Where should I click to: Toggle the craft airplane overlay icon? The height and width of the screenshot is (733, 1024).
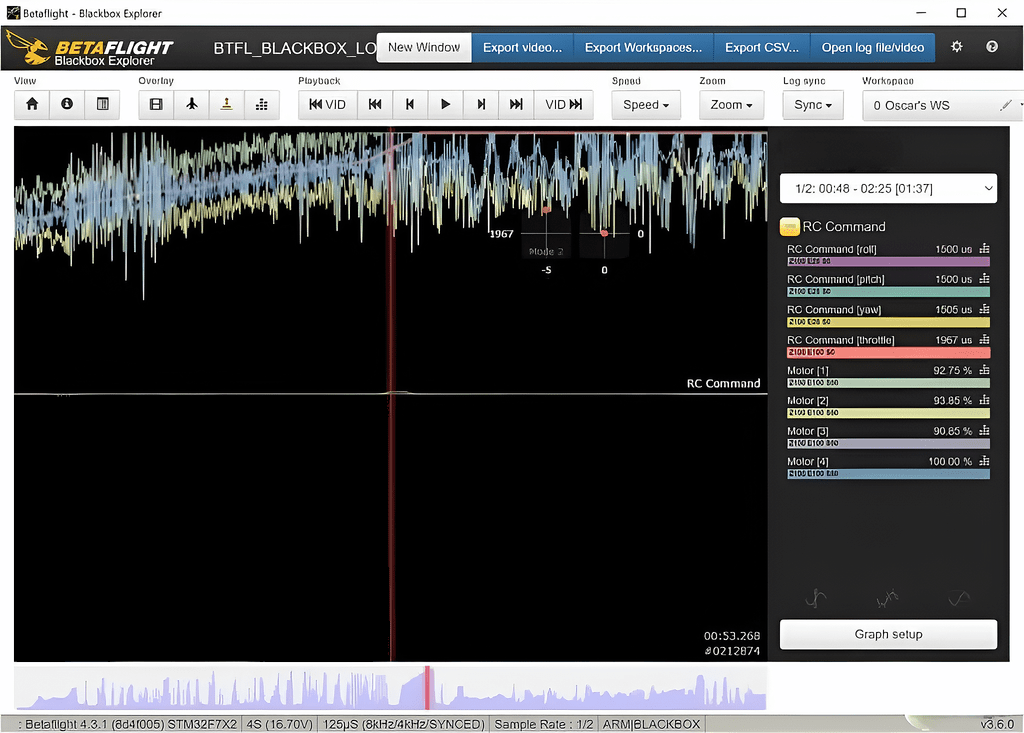pyautogui.click(x=191, y=105)
